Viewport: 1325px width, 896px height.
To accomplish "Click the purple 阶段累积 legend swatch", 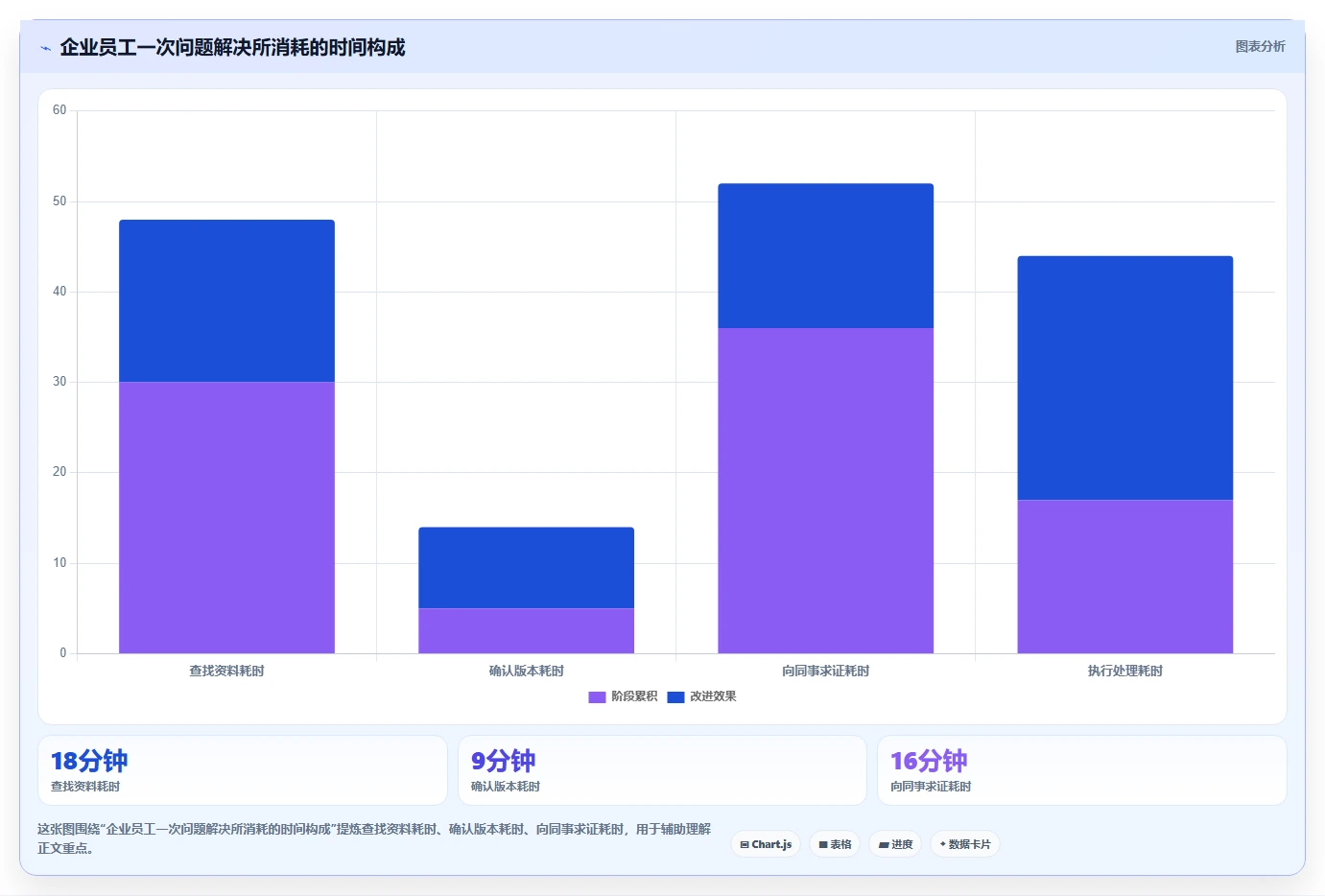I will (x=597, y=696).
